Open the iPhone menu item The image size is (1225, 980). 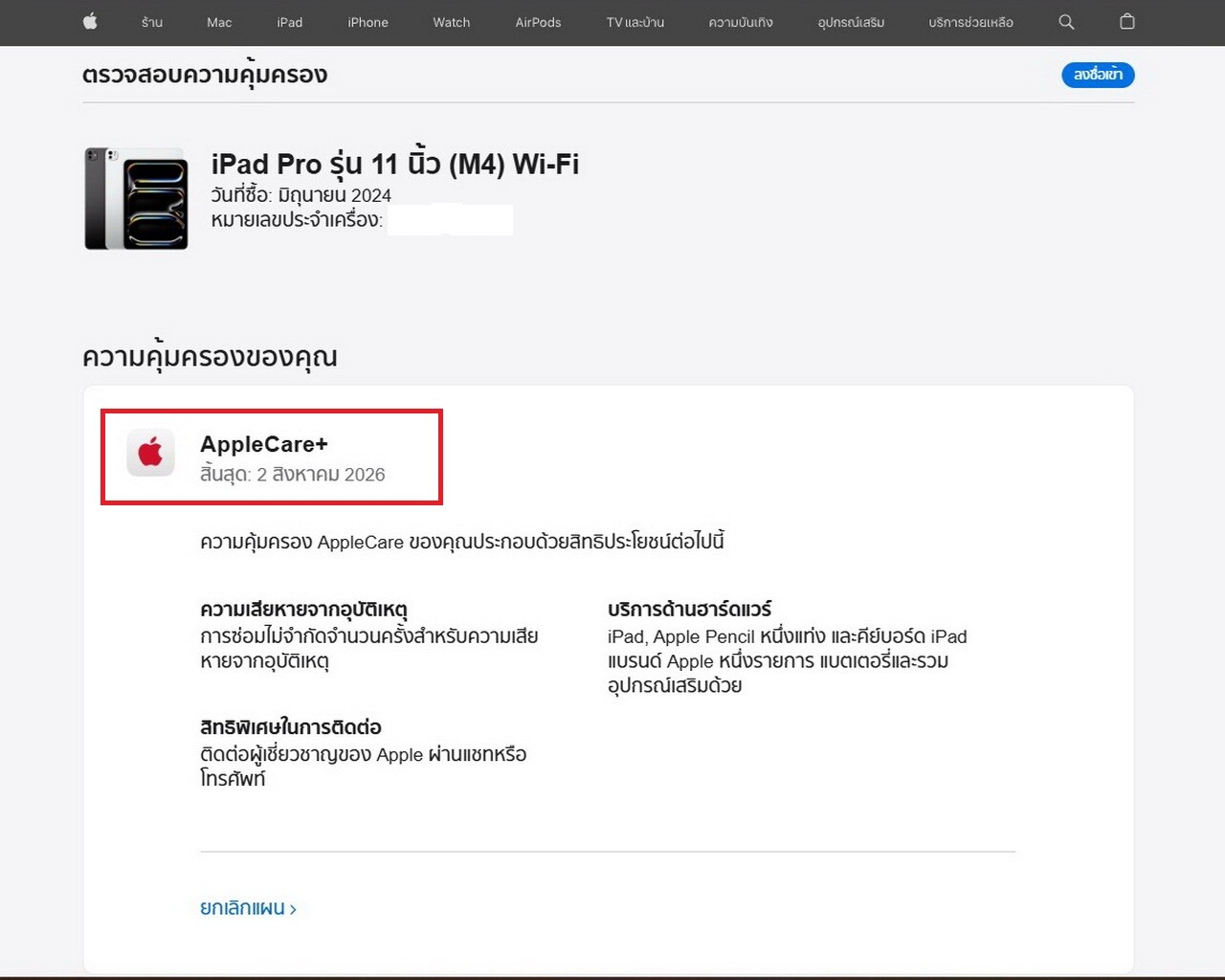coord(367,22)
